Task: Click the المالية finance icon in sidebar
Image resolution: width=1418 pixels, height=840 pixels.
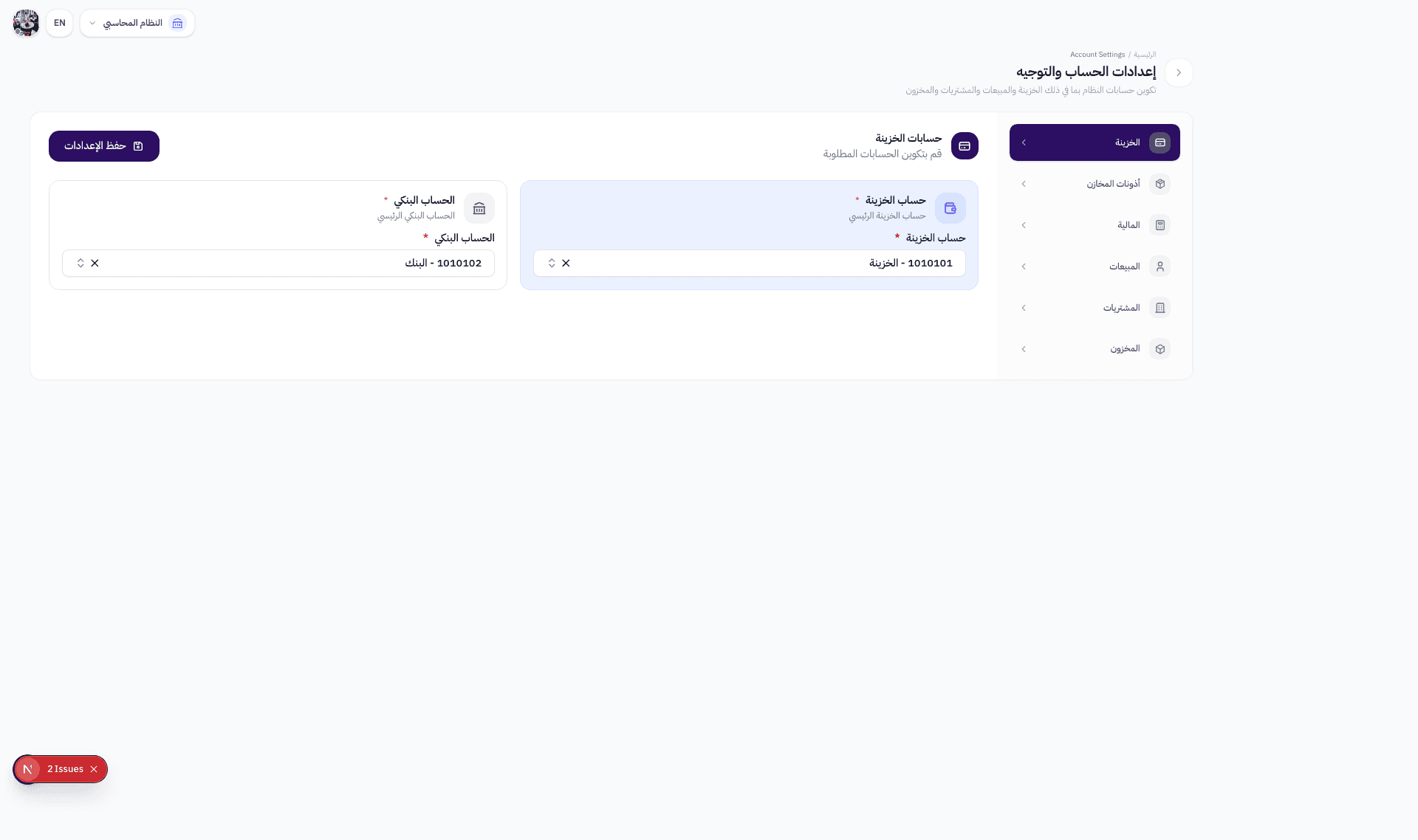Action: (1162, 225)
